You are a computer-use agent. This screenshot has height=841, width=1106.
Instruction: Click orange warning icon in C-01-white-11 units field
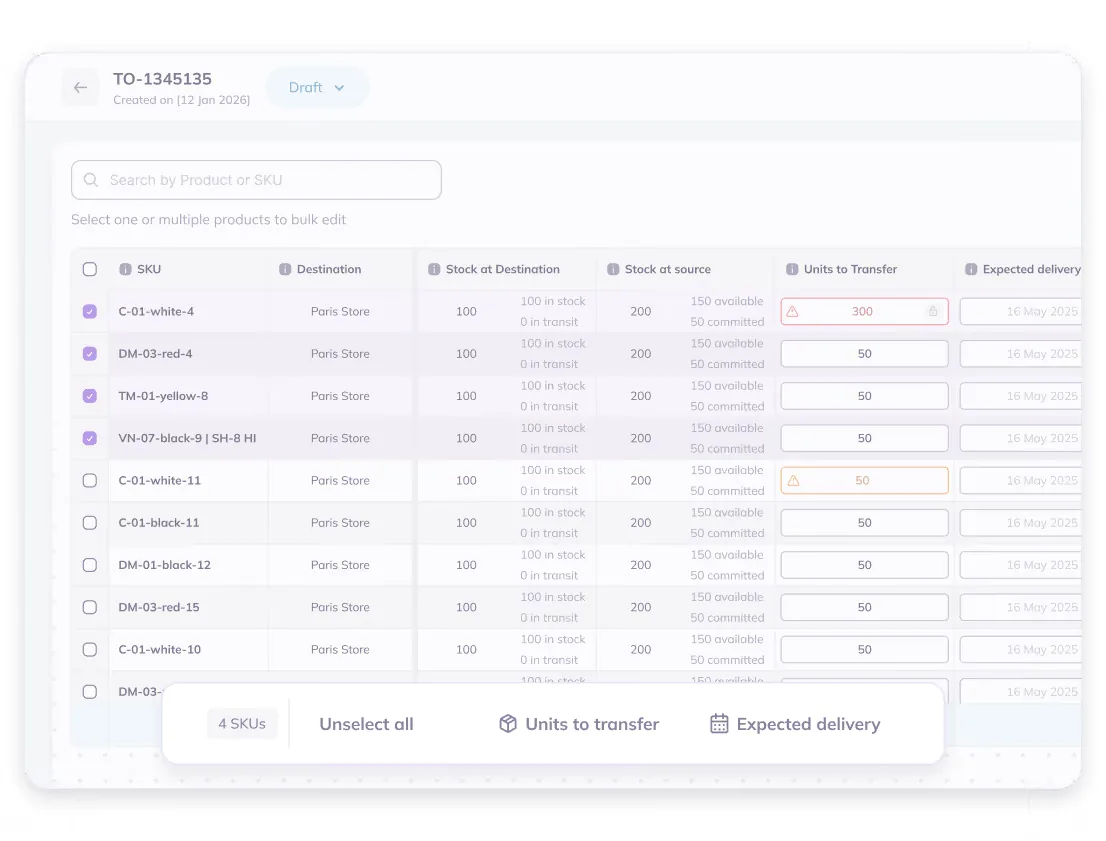click(794, 480)
